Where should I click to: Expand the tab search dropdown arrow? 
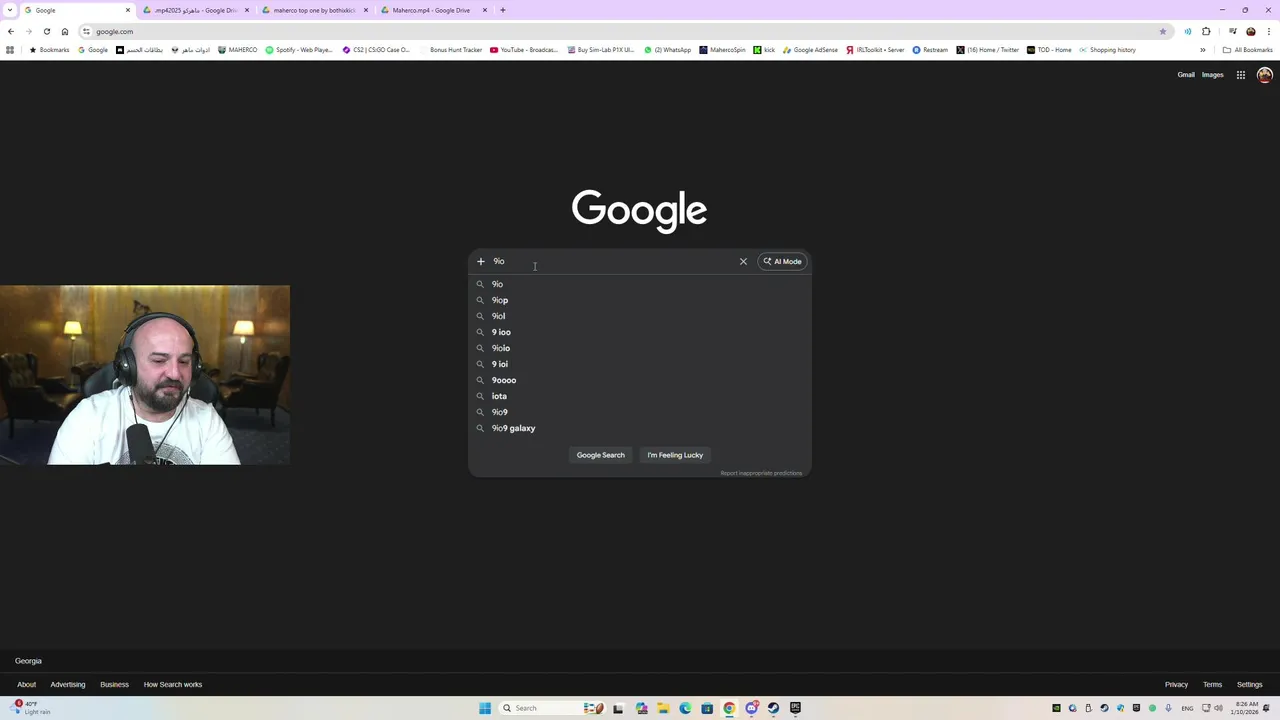[x=10, y=10]
